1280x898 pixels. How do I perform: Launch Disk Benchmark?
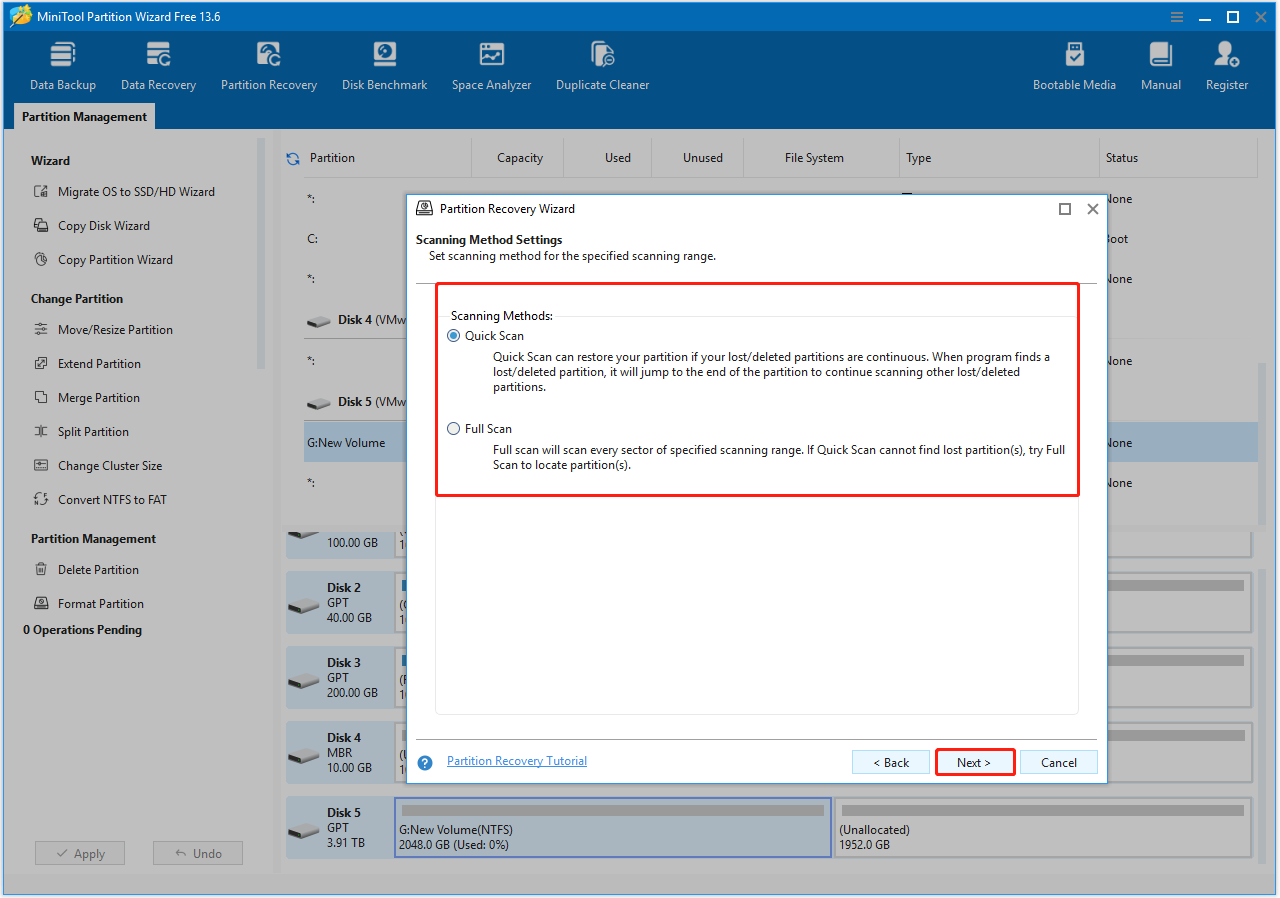[384, 63]
